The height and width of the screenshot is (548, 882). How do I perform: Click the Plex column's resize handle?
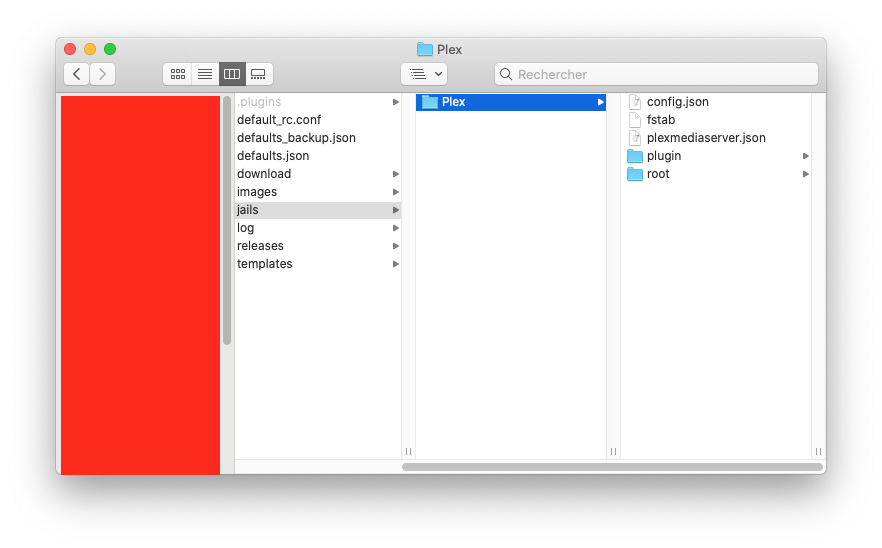[613, 451]
